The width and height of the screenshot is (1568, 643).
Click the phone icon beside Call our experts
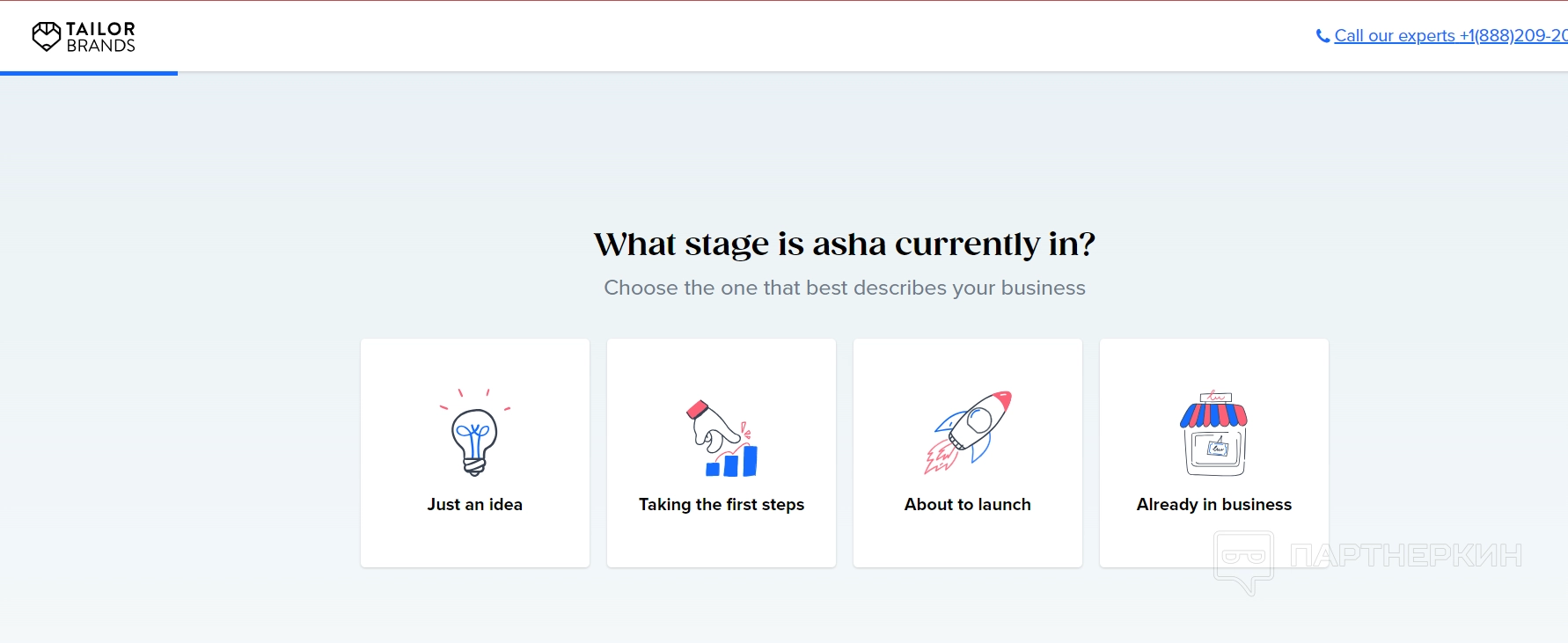tap(1323, 36)
